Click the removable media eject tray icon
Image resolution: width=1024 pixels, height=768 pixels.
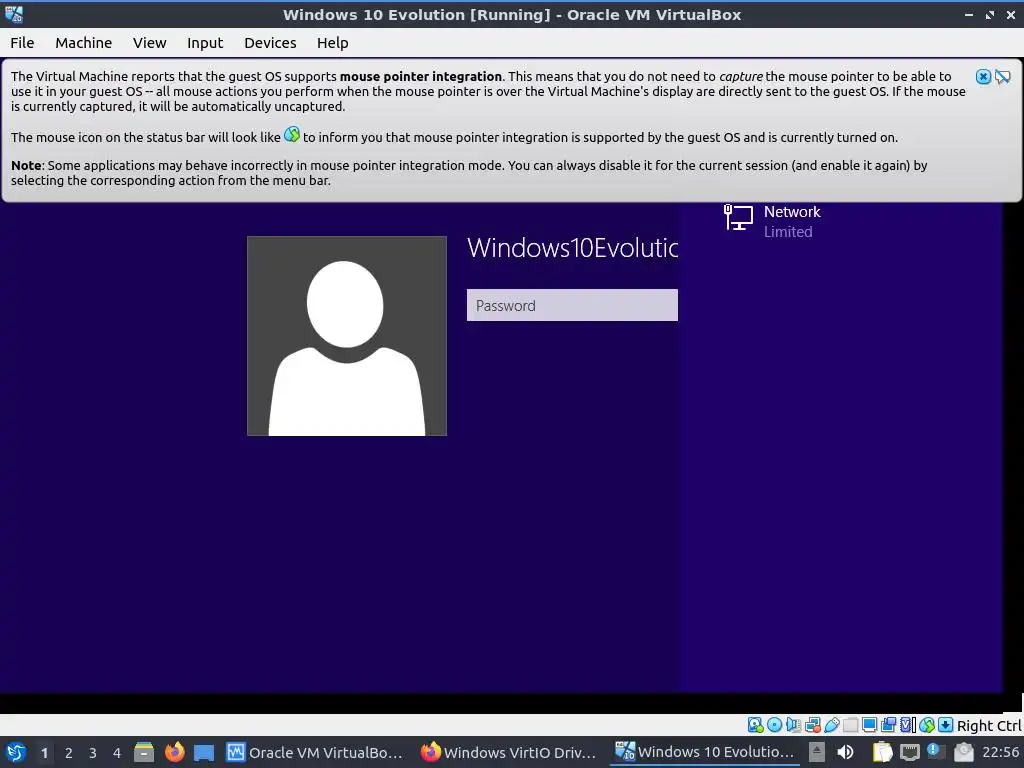click(816, 752)
